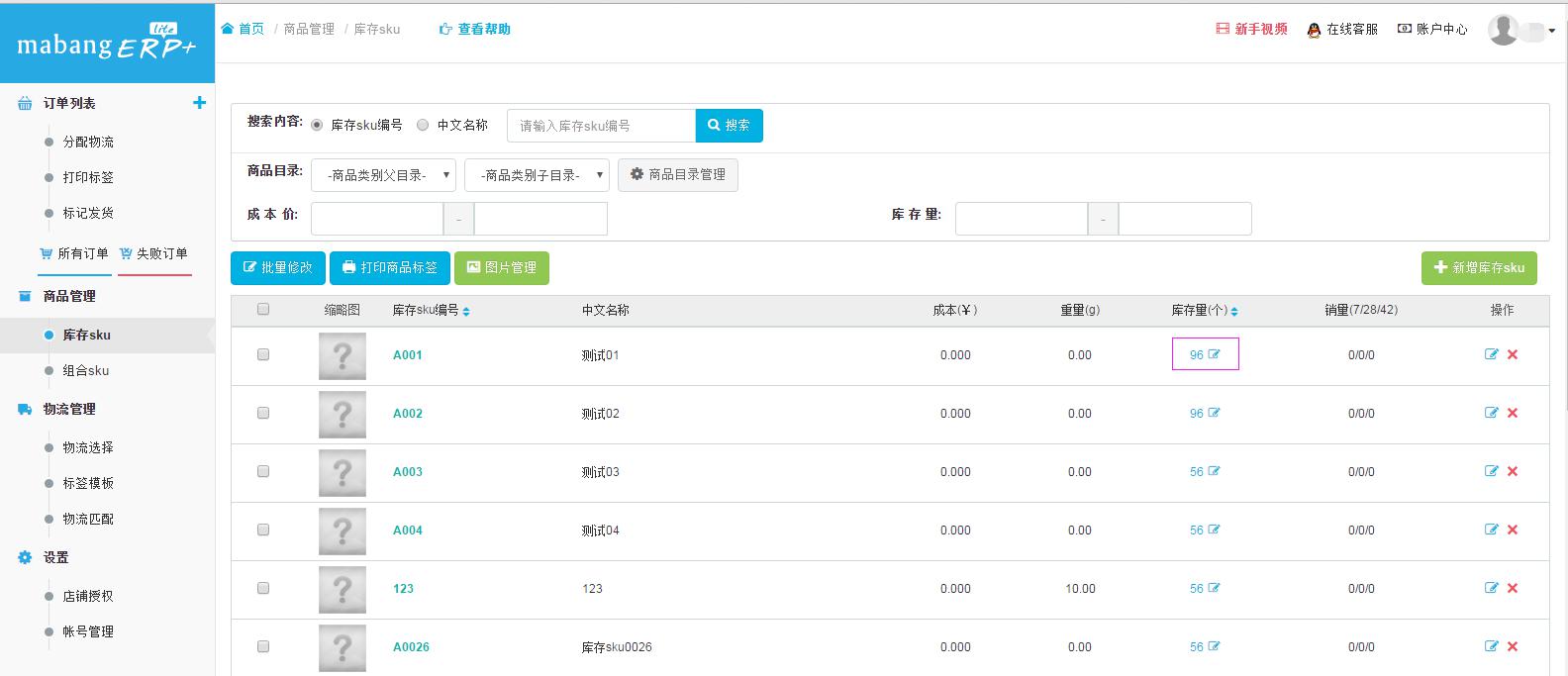
Task: Open 打印标签 in the sidebar
Action: [x=88, y=177]
